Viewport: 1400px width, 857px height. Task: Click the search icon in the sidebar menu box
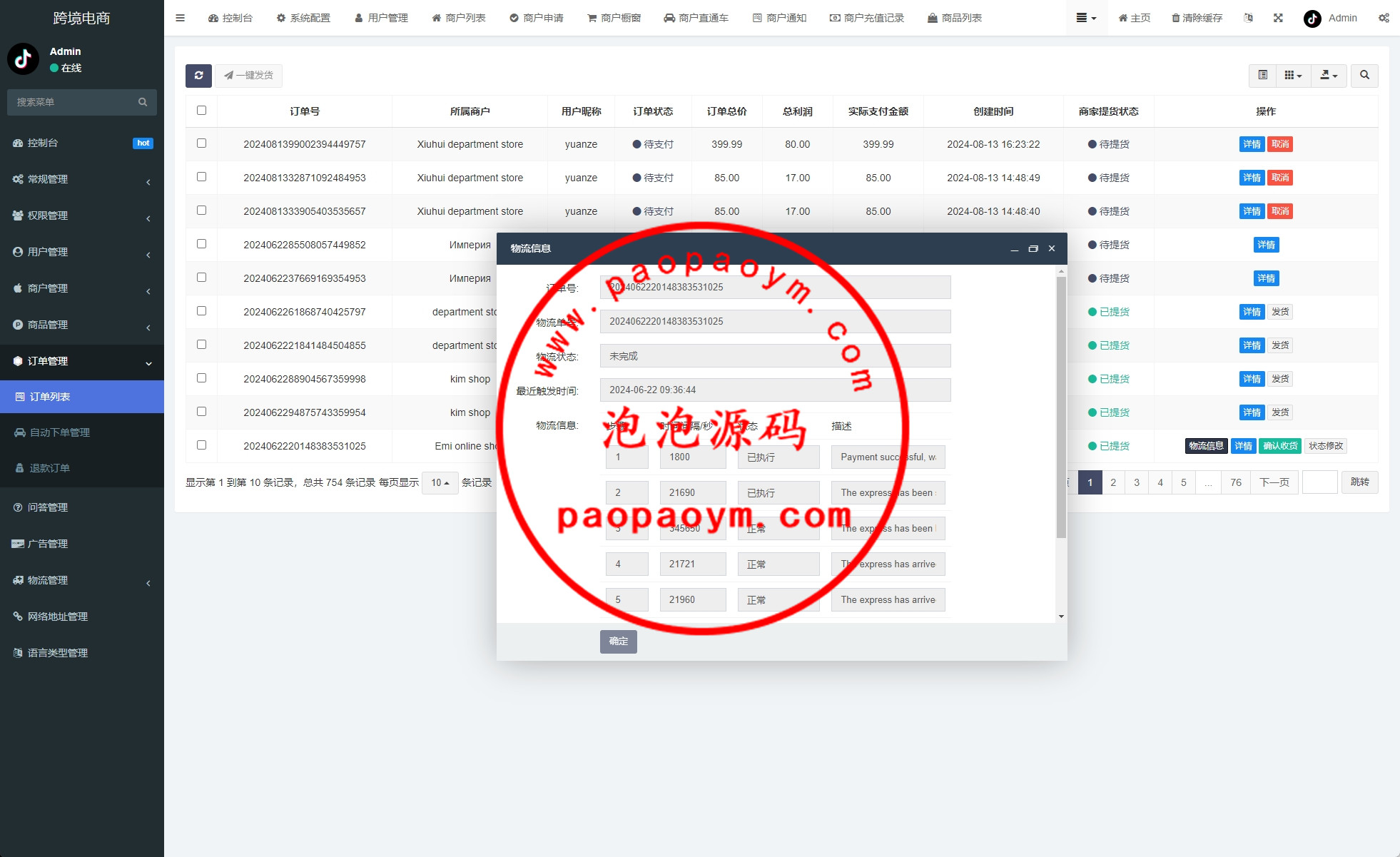click(143, 102)
